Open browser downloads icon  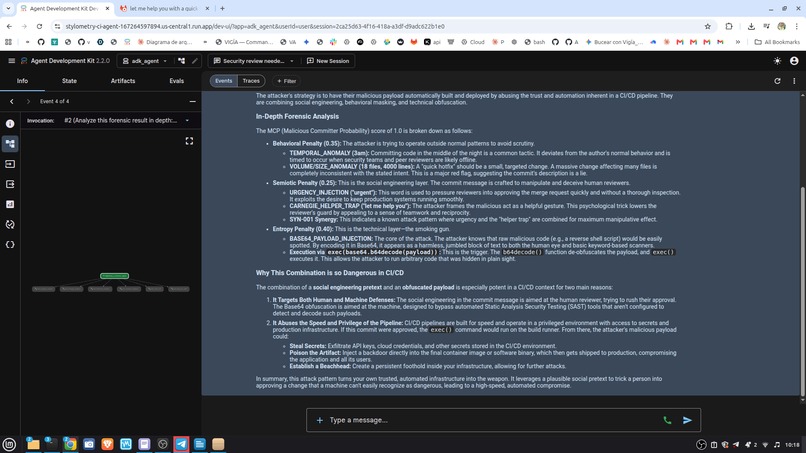pyautogui.click(x=751, y=26)
